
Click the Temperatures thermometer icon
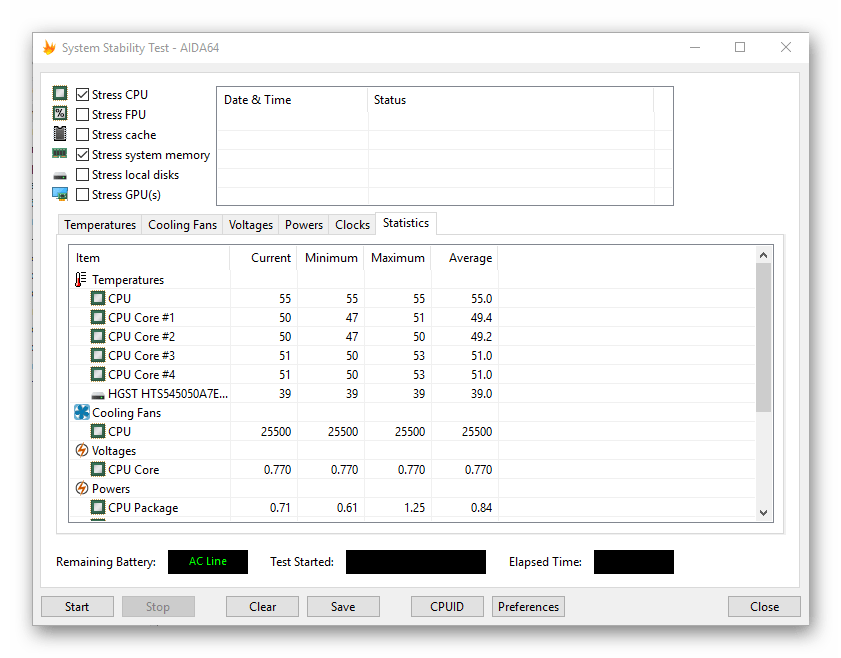coord(81,280)
